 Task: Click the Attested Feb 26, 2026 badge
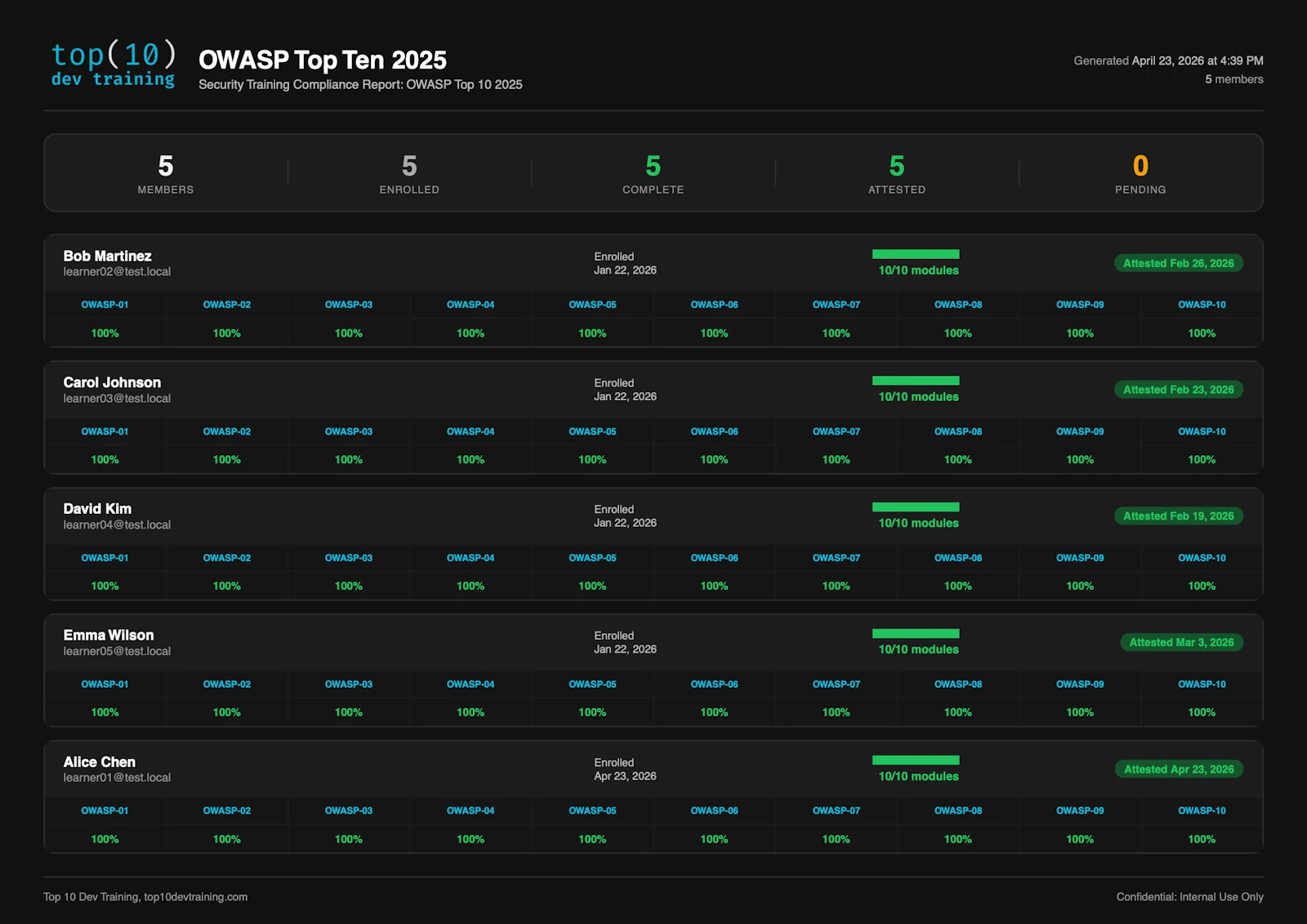pyautogui.click(x=1179, y=263)
